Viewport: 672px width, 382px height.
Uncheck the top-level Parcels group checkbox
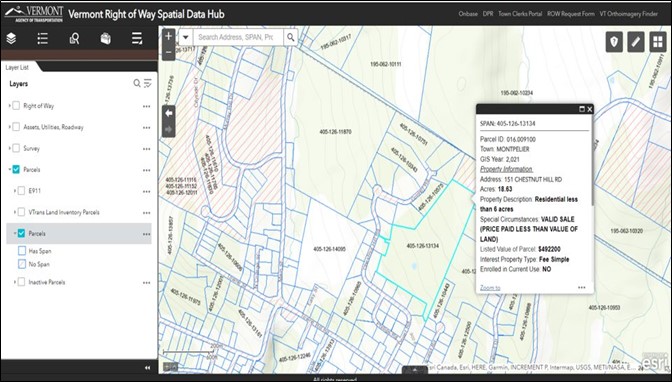click(x=16, y=169)
